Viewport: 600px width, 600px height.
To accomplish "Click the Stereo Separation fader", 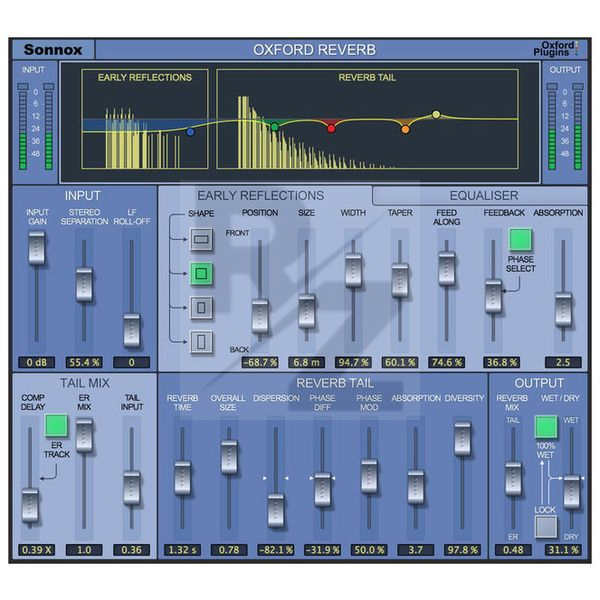I will pos(84,285).
